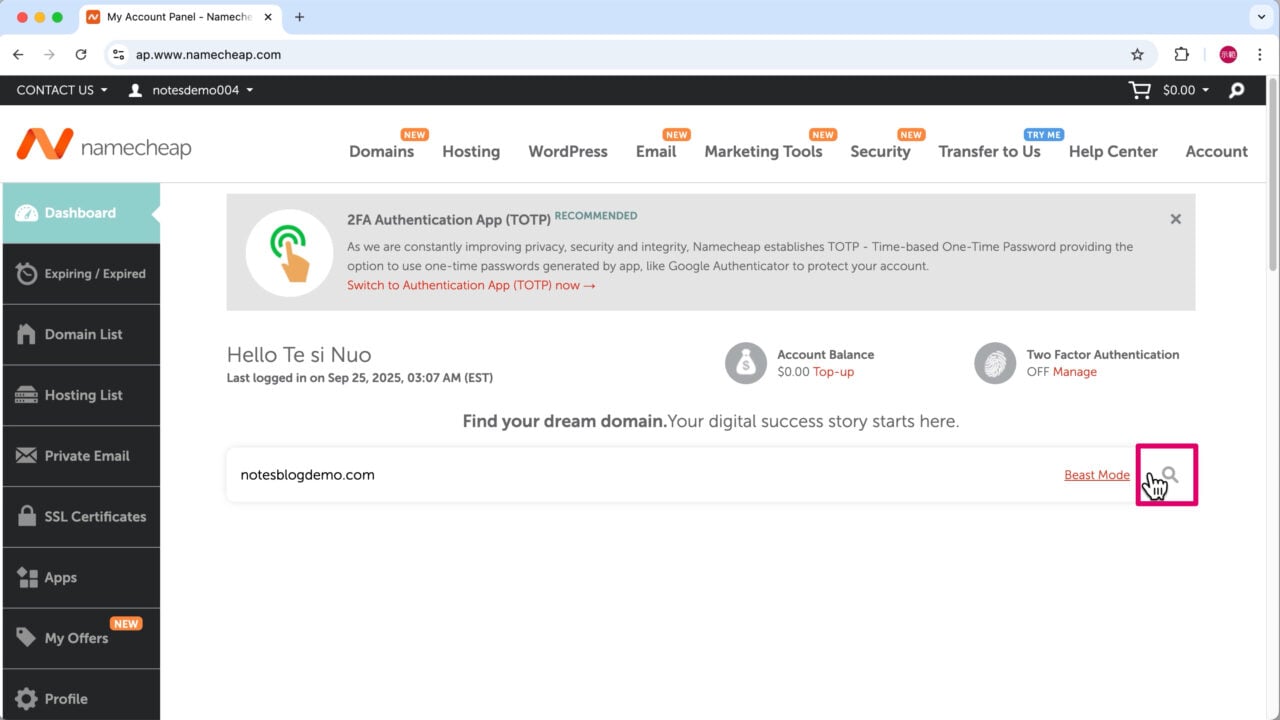Viewport: 1280px width, 720px height.
Task: Open the browser extensions puzzle icon
Action: 1181,55
